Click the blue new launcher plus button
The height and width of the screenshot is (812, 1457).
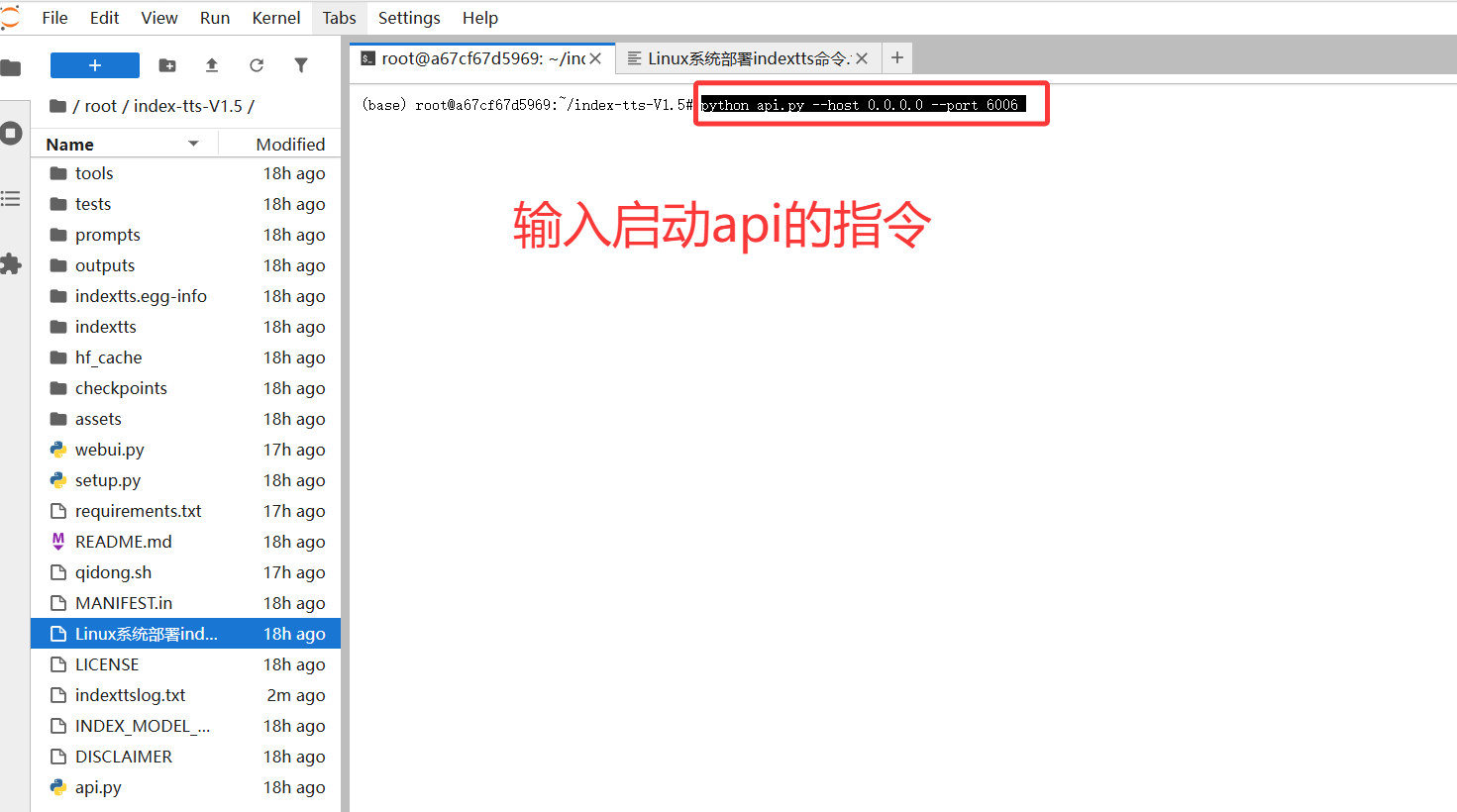click(95, 65)
